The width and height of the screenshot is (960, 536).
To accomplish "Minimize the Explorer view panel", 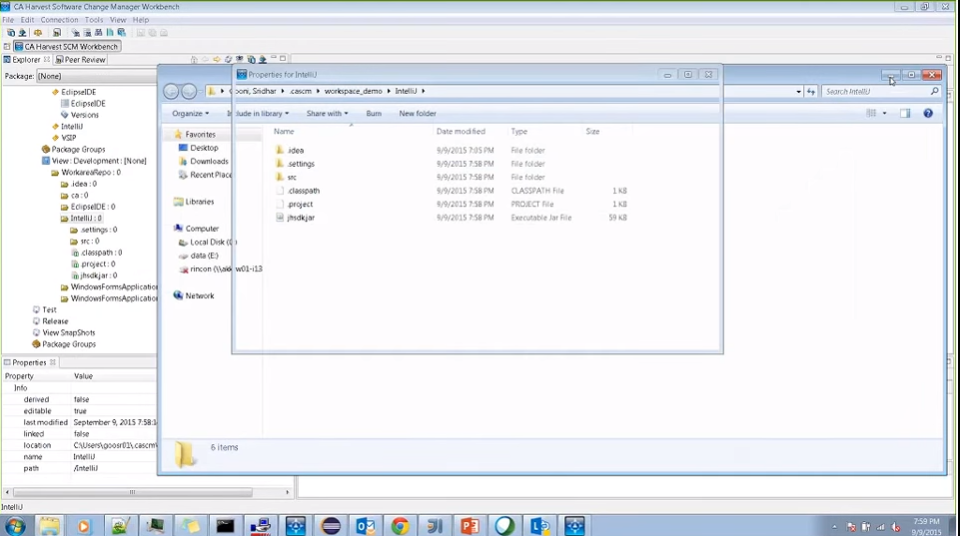I will click(274, 59).
